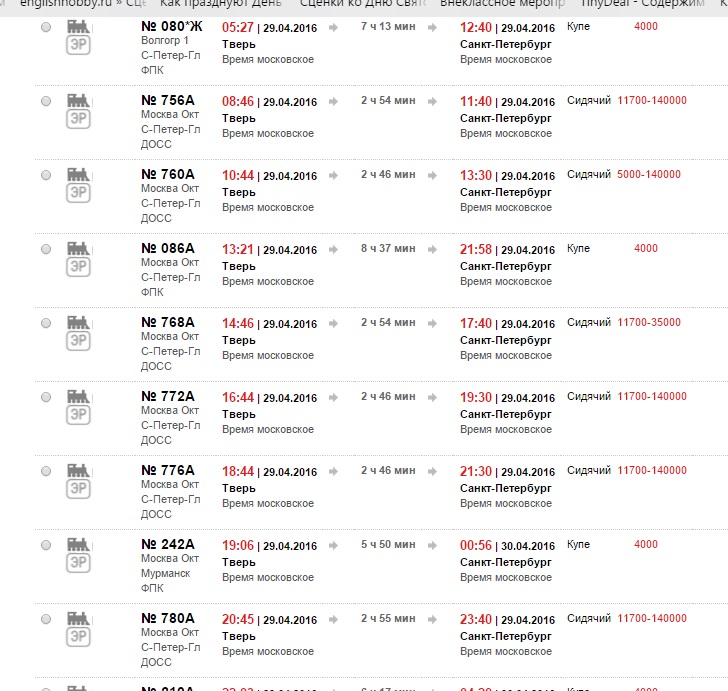The image size is (728, 691).
Task: Click the locomotive icon for train 772А
Action: click(78, 396)
